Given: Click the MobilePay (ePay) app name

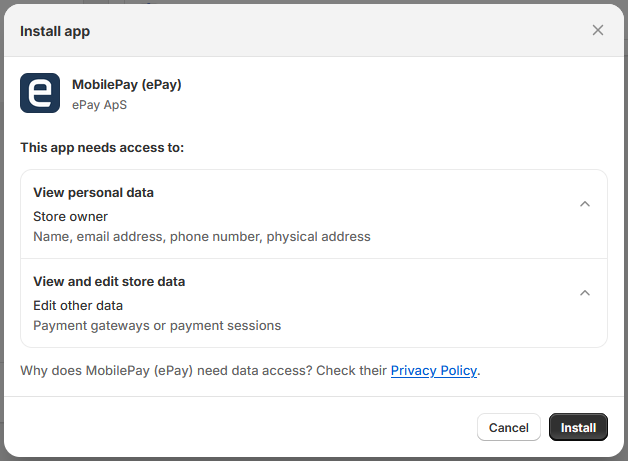Looking at the screenshot, I should (126, 84).
